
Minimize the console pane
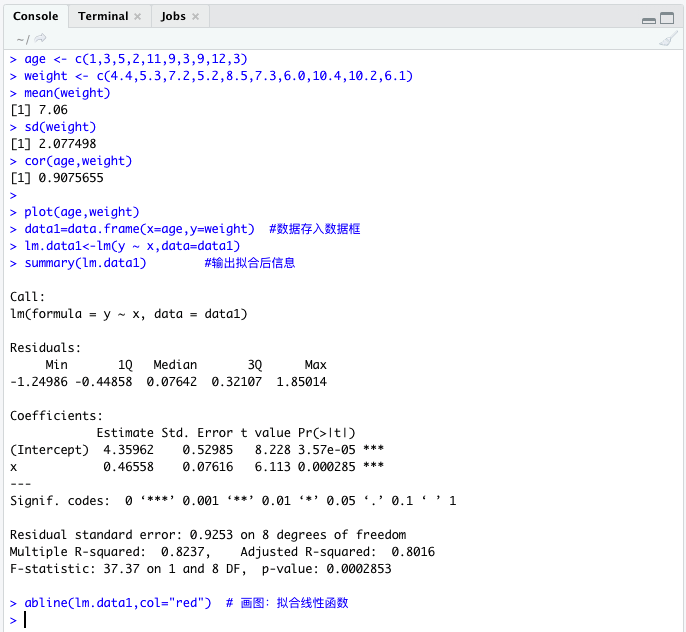(x=650, y=19)
